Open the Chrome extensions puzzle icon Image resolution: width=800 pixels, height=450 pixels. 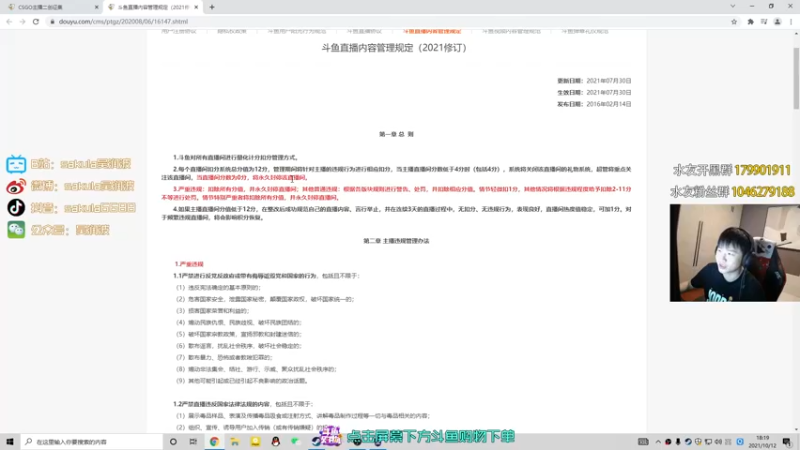click(750, 21)
